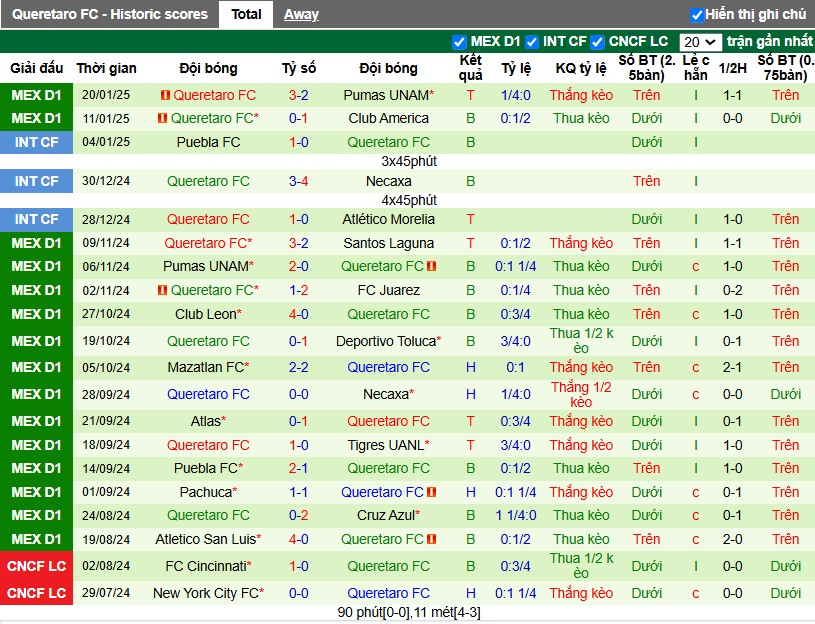Click the date 05/10/24

pos(106,367)
